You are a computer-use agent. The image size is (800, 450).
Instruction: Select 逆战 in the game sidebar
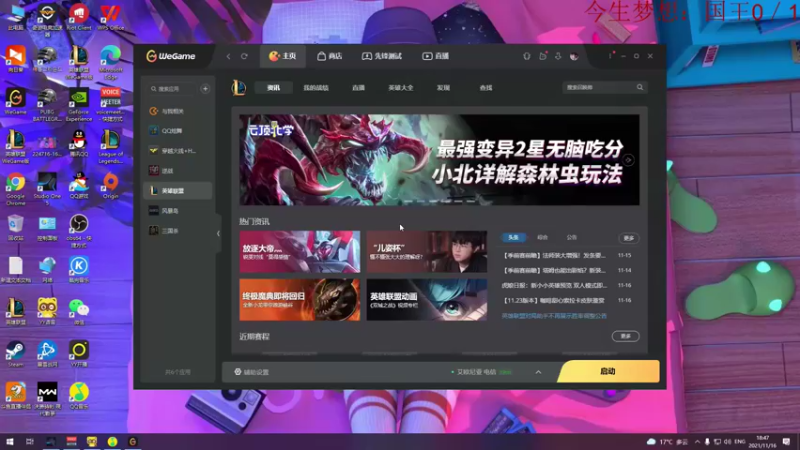pos(178,171)
